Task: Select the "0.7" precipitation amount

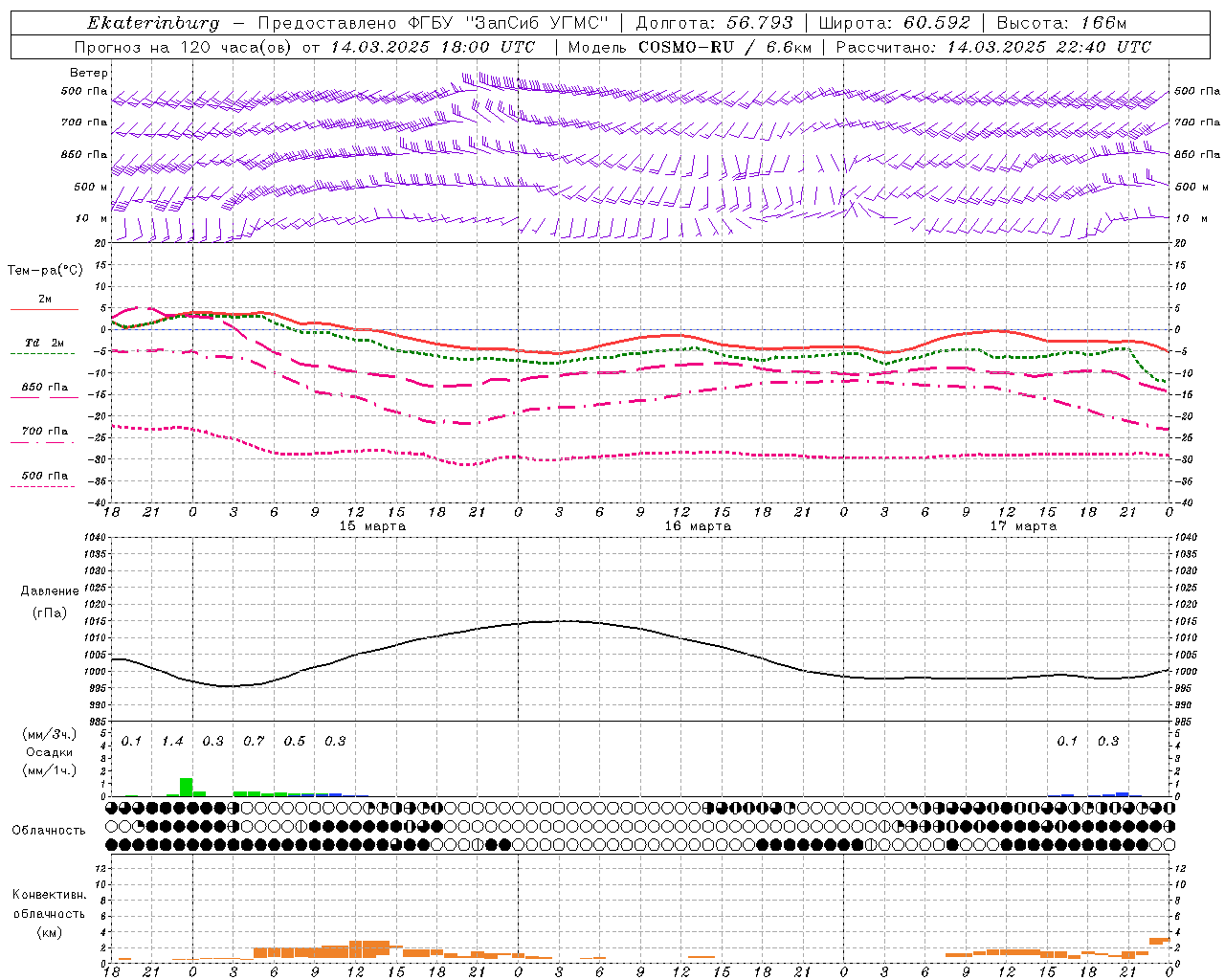Action: pos(254,741)
